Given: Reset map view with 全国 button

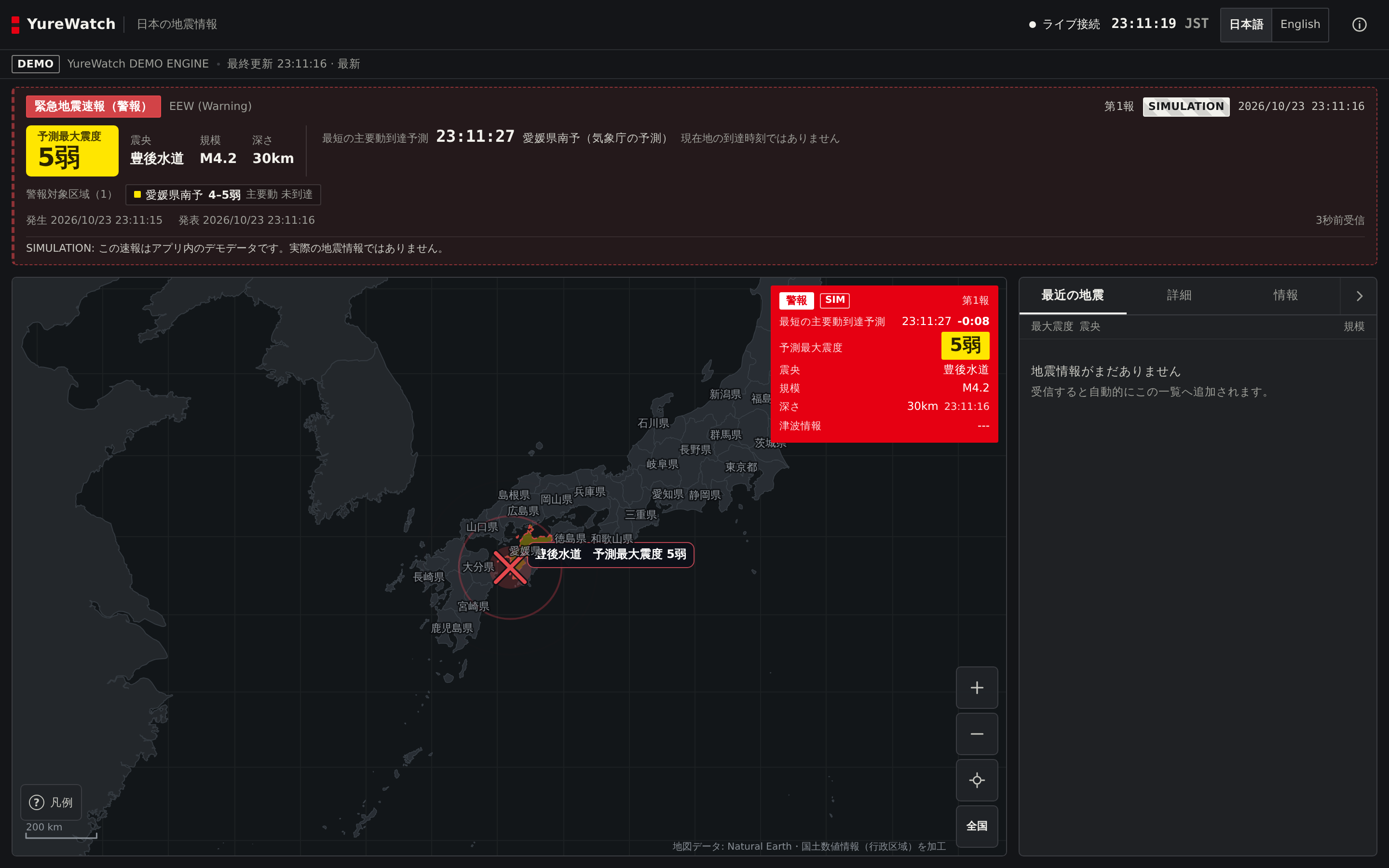Looking at the screenshot, I should coord(976,826).
